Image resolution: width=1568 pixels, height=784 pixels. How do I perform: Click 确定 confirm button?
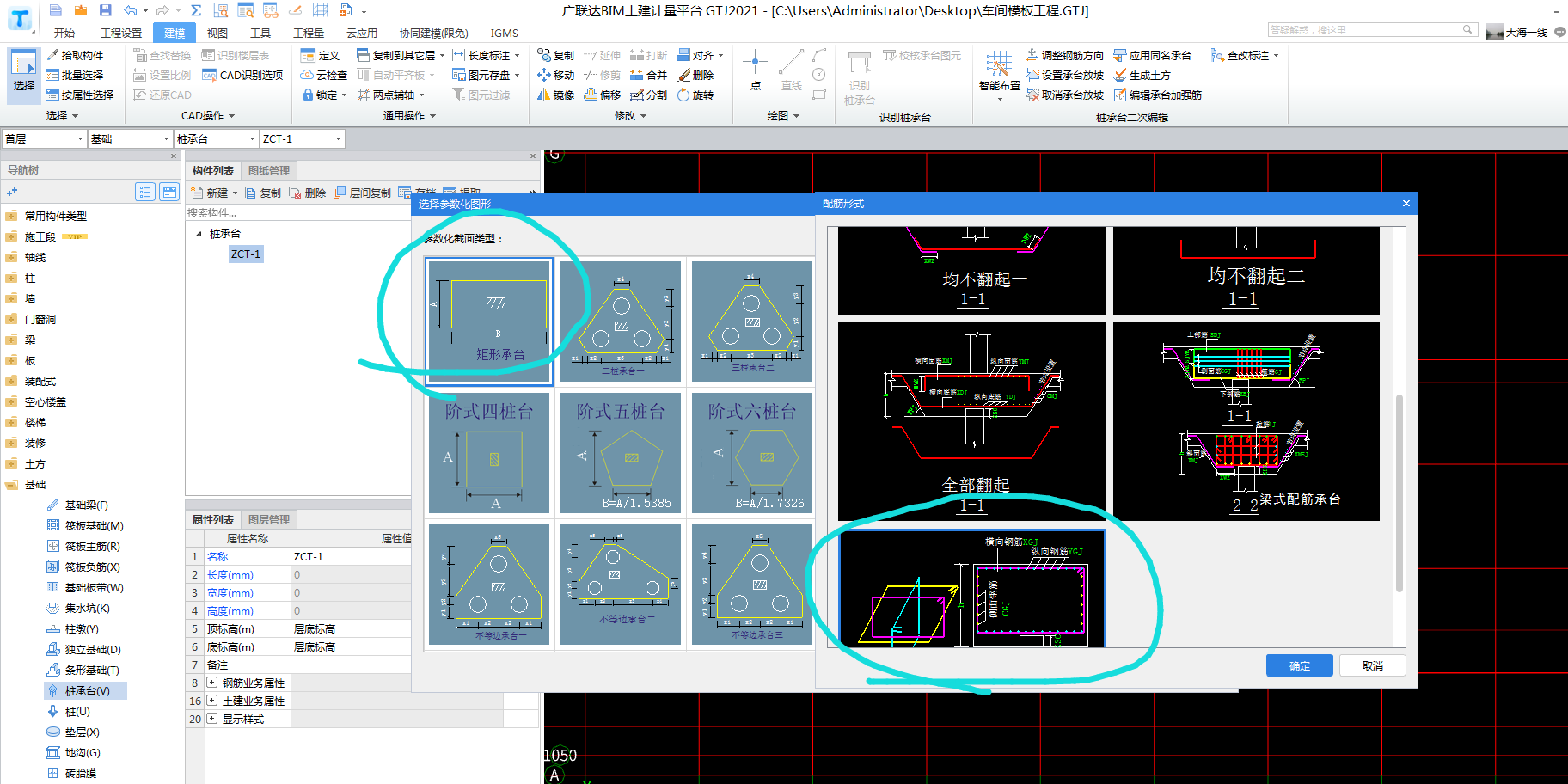coord(1300,665)
